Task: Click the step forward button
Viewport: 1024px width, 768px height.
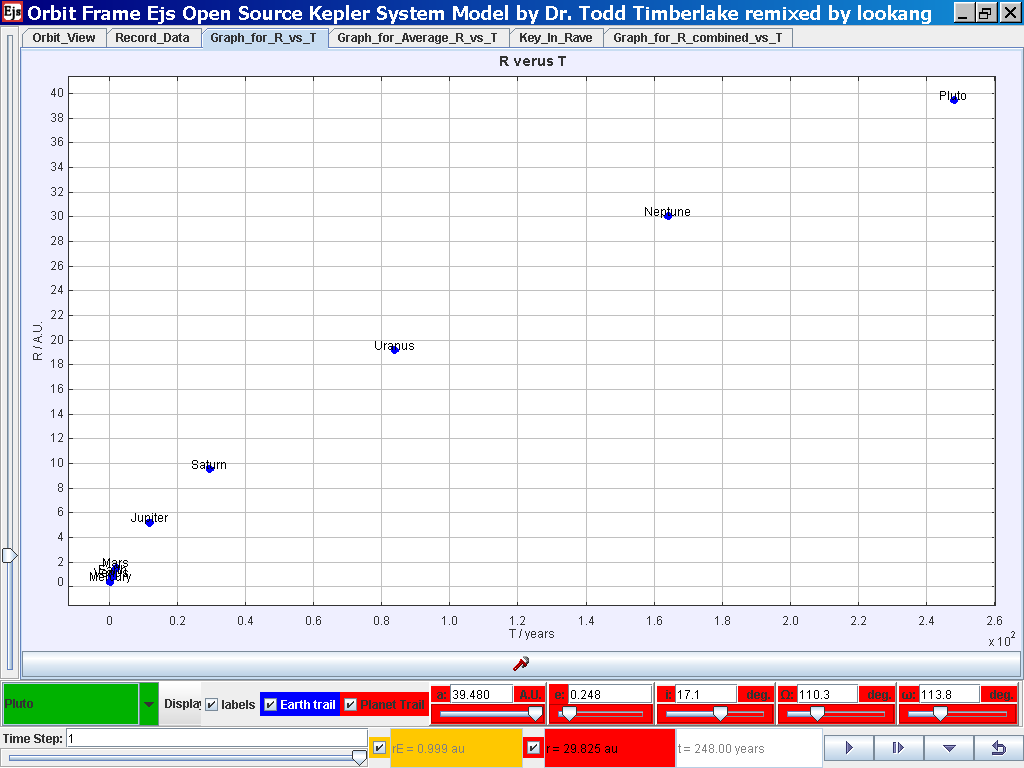Action: (x=898, y=747)
